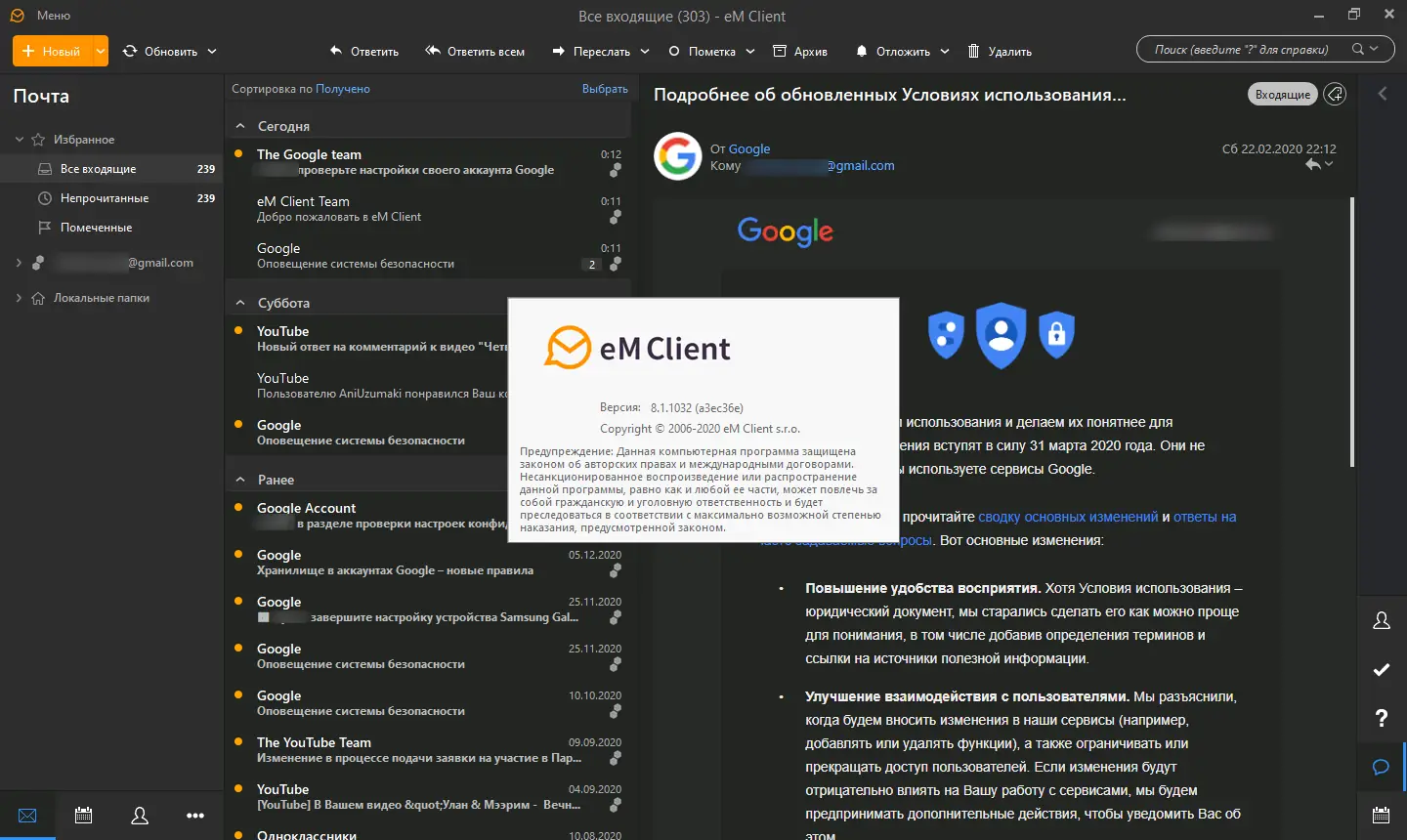The image size is (1407, 840).
Task: Click Ответить всем in the toolbar
Action: [476, 52]
